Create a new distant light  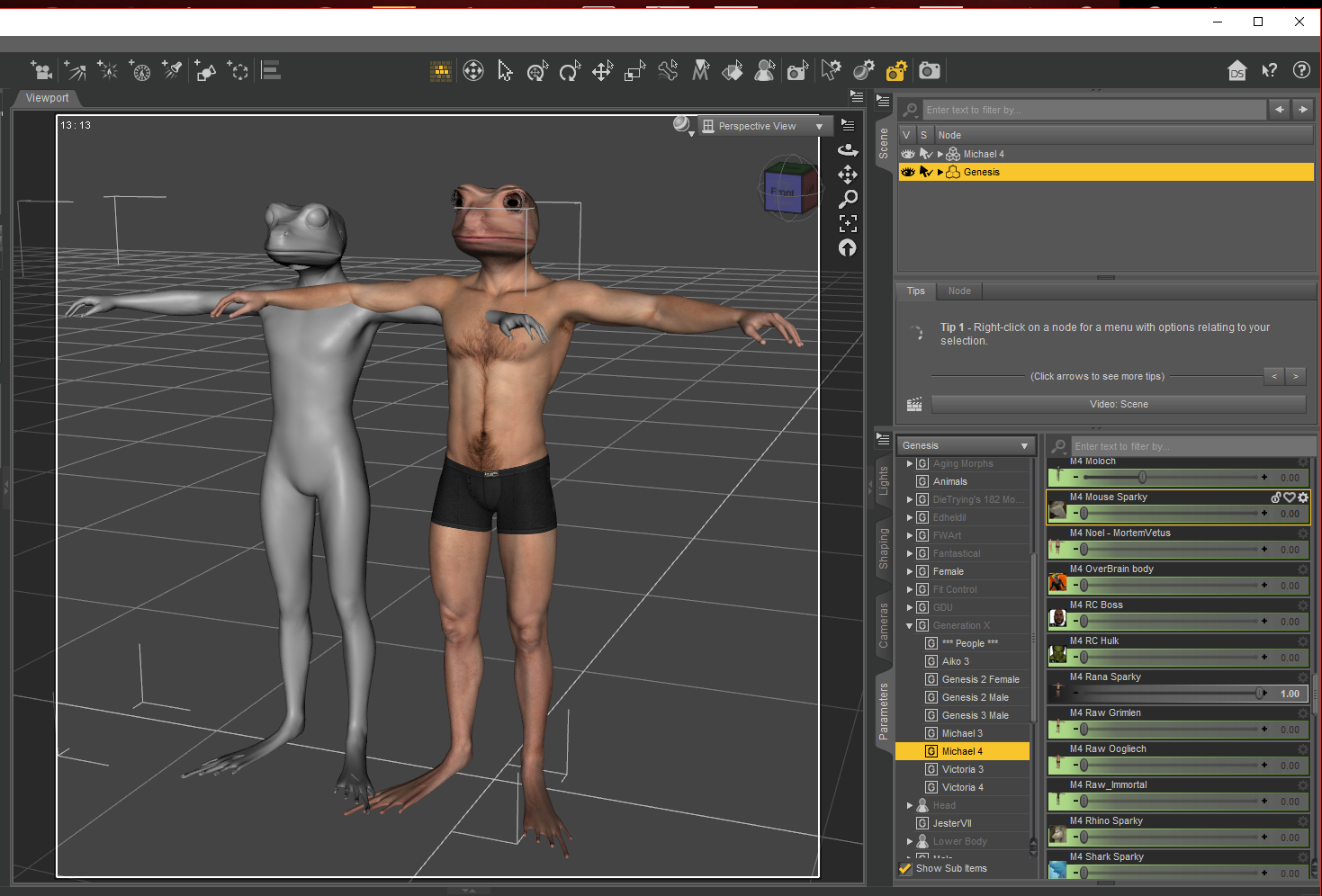point(75,70)
